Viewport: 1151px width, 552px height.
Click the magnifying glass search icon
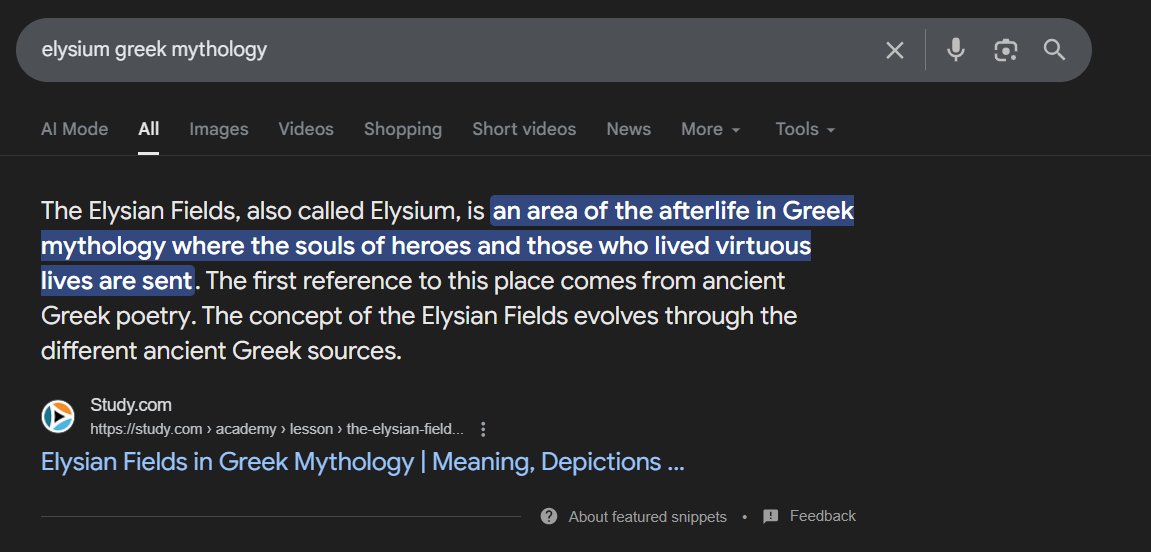1055,50
